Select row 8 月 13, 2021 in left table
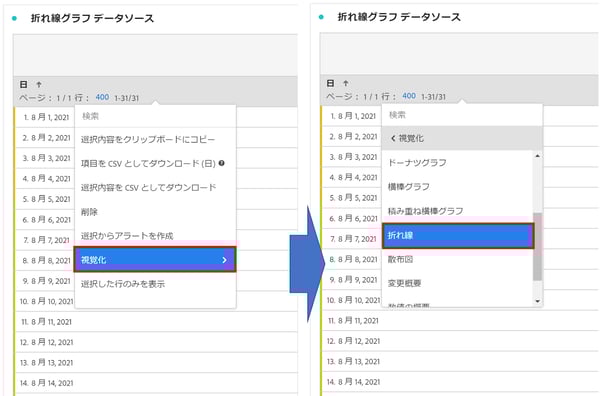The height and width of the screenshot is (396, 602). (x=156, y=363)
